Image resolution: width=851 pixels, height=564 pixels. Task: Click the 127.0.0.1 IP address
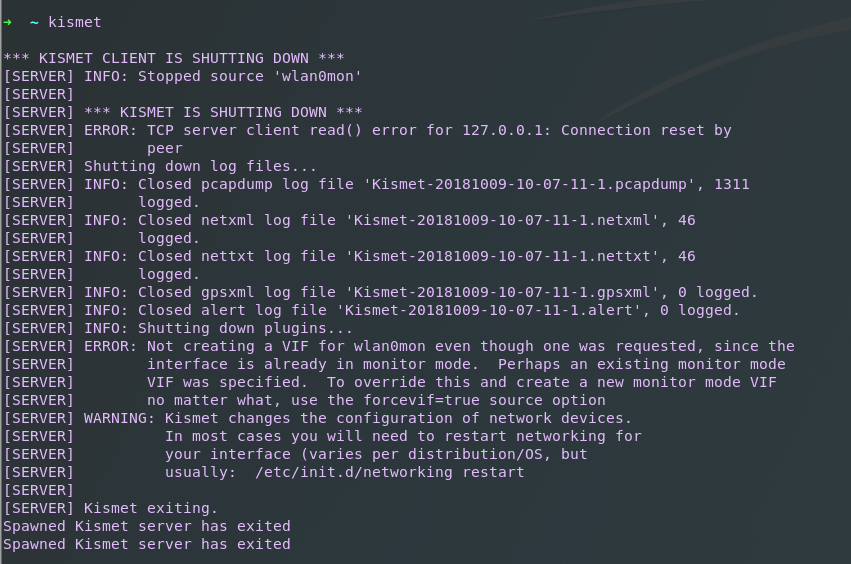pyautogui.click(x=503, y=130)
